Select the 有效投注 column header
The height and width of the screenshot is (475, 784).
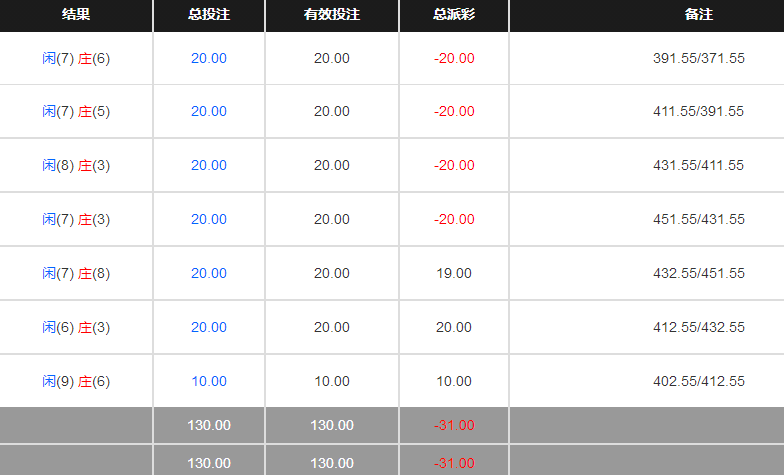(331, 15)
